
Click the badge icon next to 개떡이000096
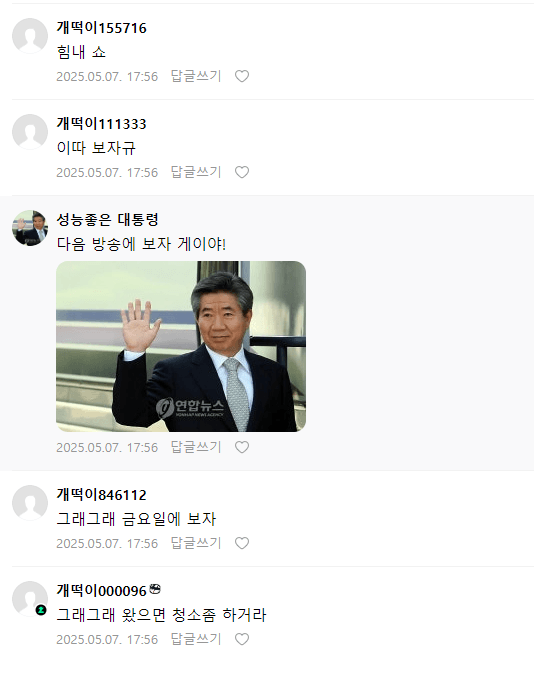click(155, 590)
